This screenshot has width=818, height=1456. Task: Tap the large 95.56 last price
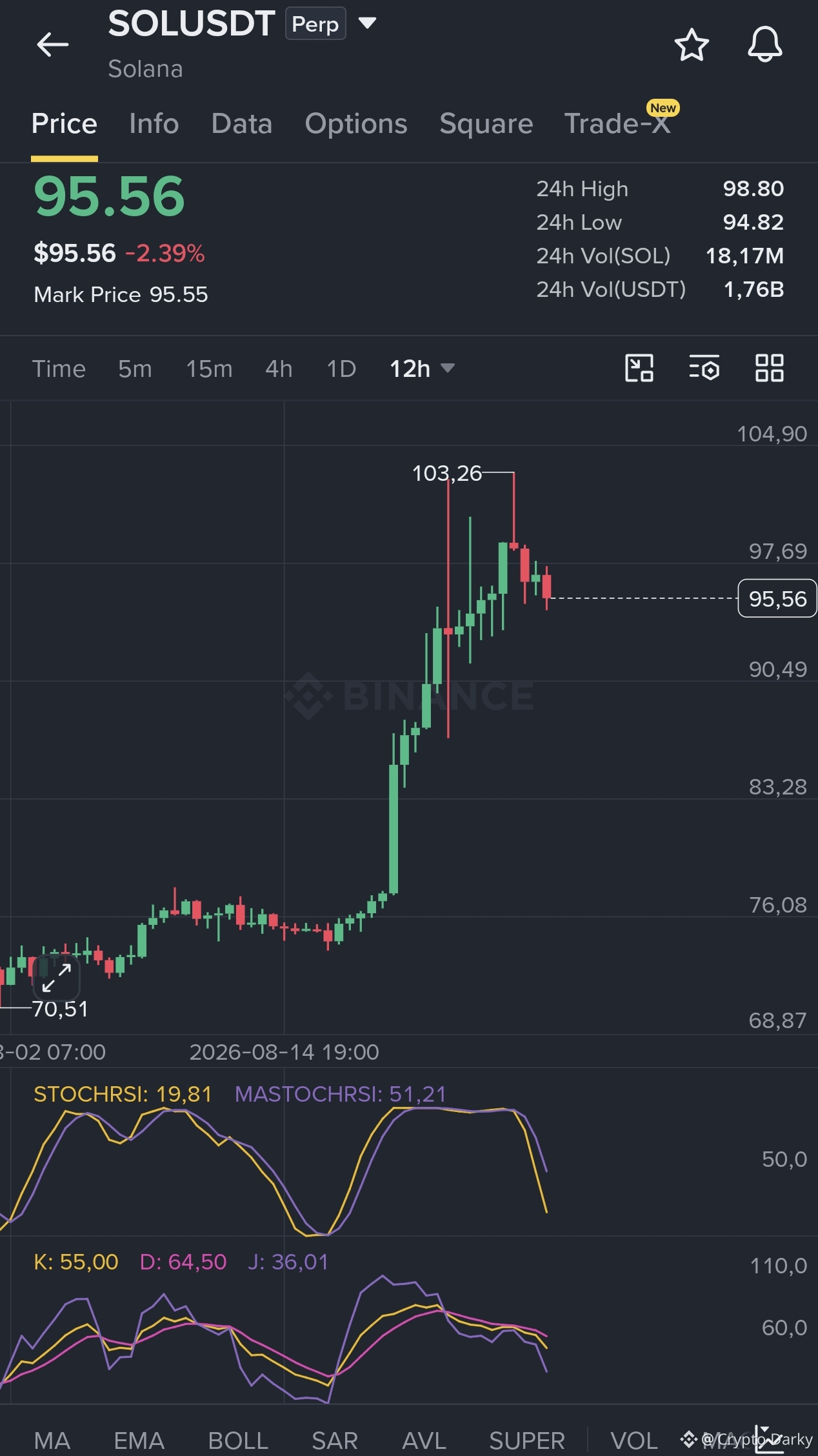pyautogui.click(x=109, y=196)
